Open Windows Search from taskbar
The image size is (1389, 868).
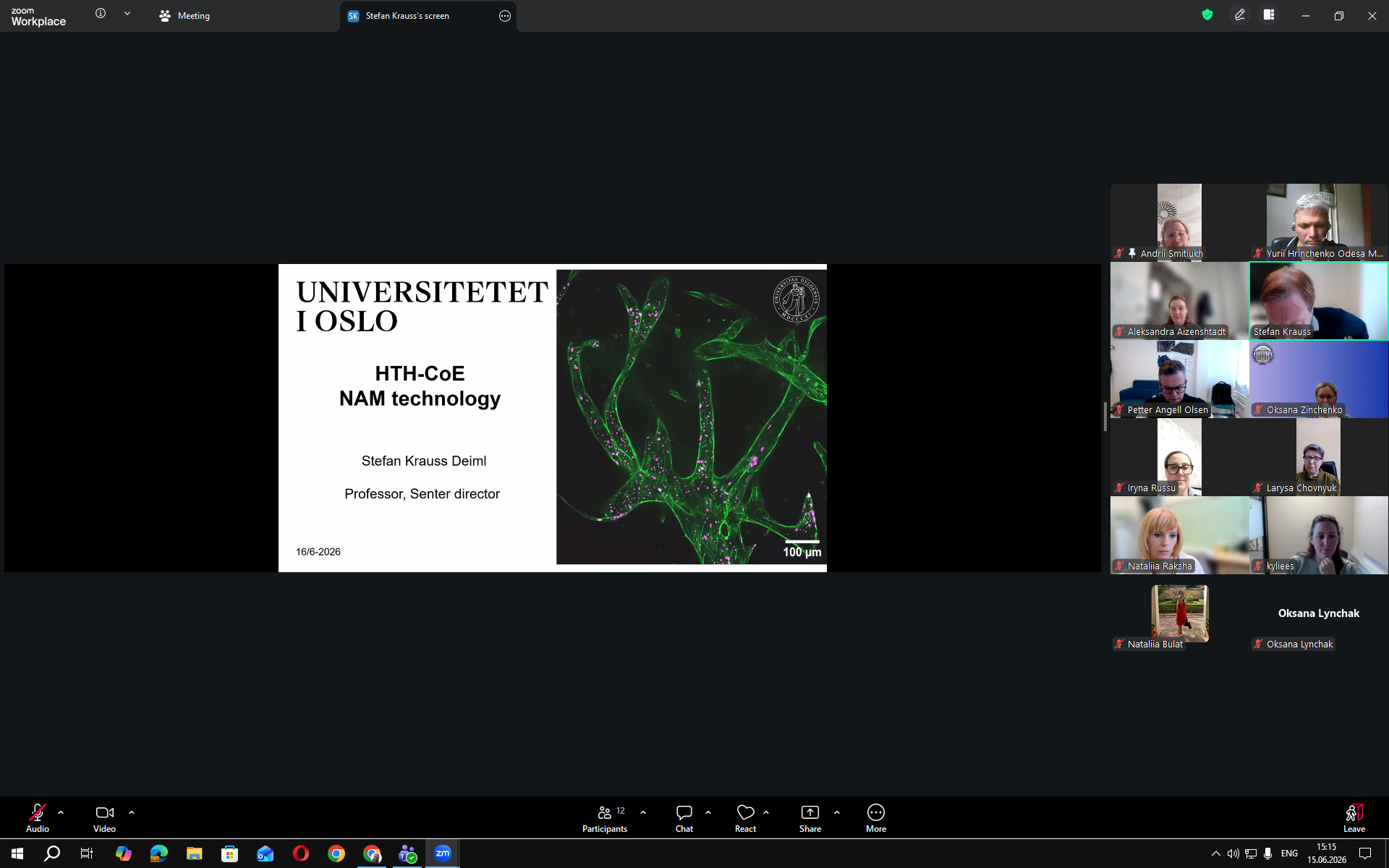pos(52,854)
